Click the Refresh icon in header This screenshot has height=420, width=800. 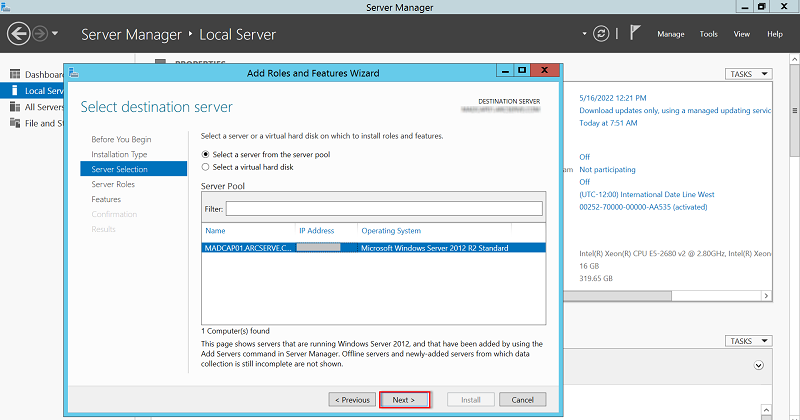(x=601, y=34)
